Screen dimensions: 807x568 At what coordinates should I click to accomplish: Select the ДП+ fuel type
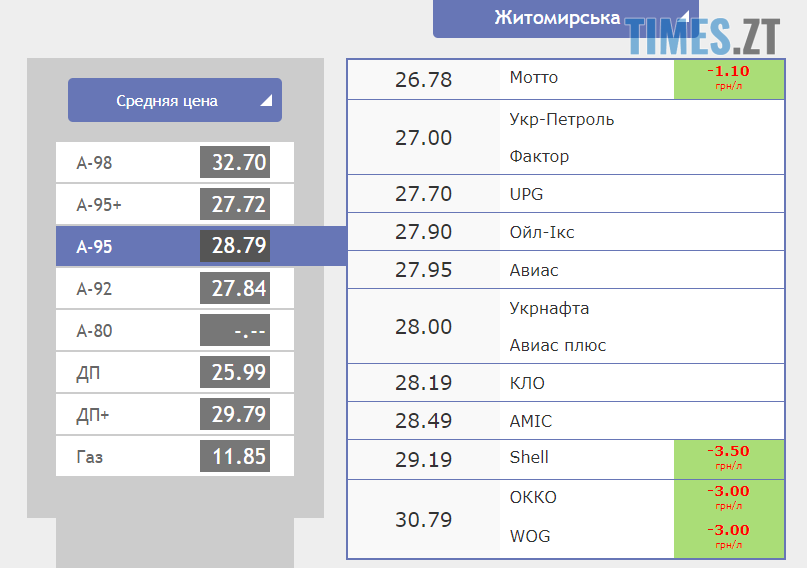click(175, 414)
